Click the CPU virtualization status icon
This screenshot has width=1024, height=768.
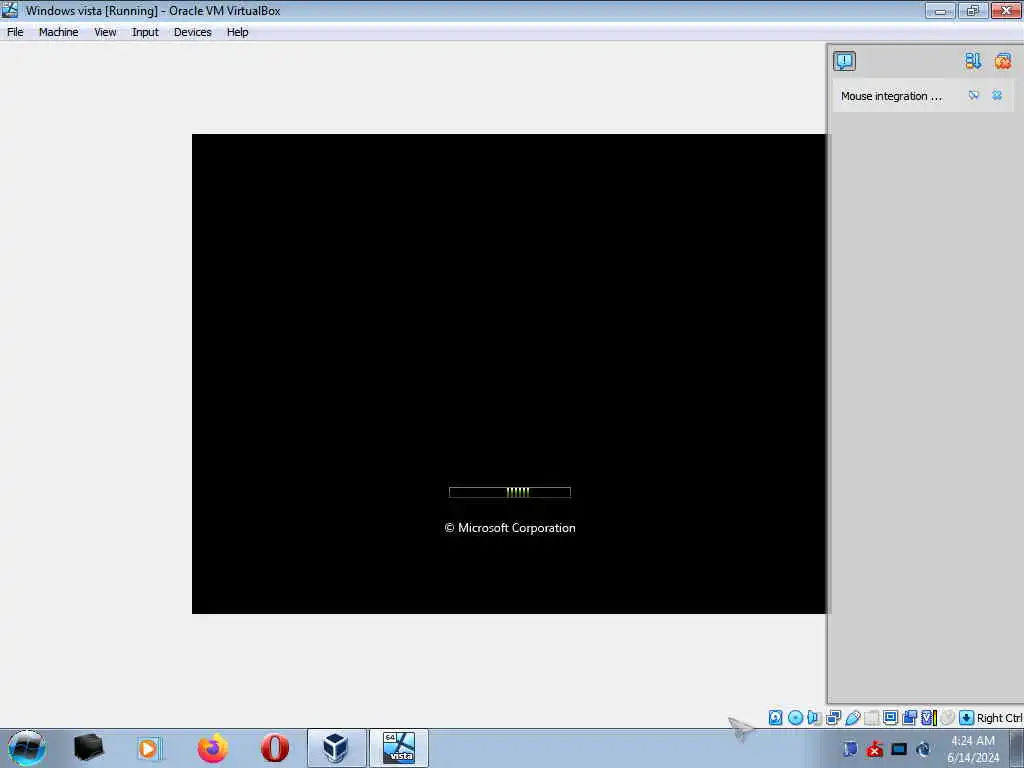928,718
